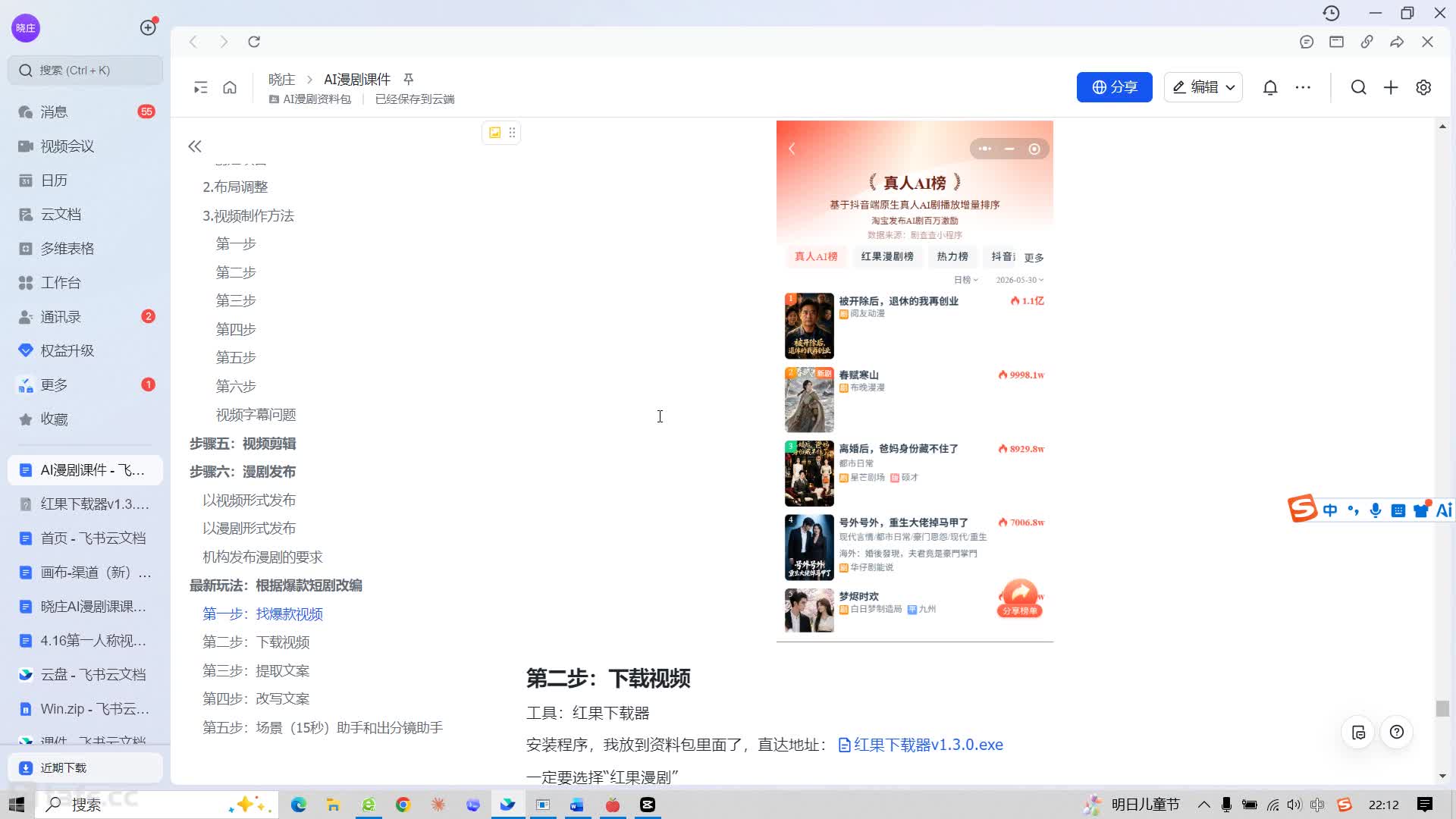Toggle the document outline sidebar icon
1456x819 pixels.
pos(200,87)
